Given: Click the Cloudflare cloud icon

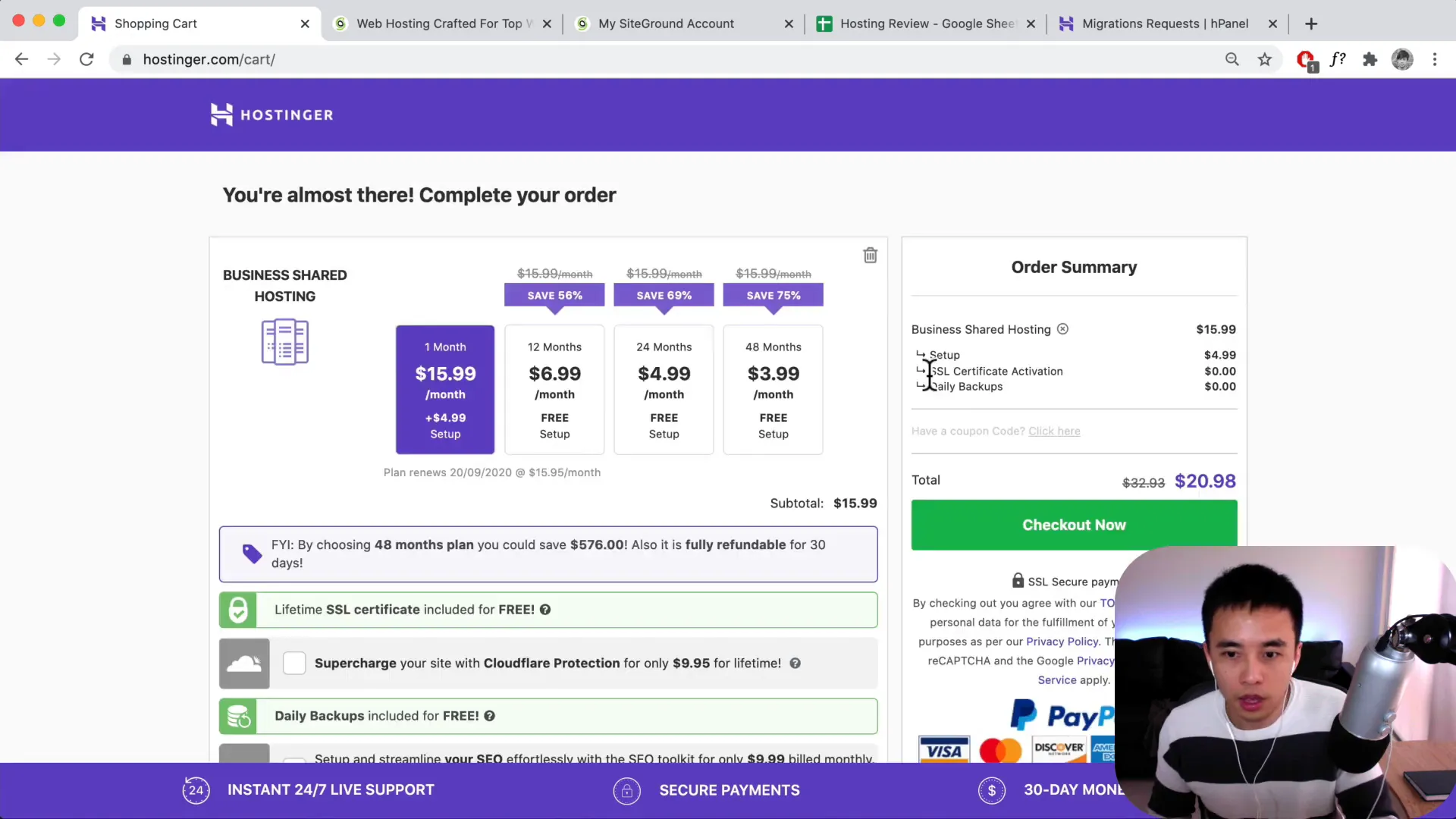Looking at the screenshot, I should pyautogui.click(x=244, y=664).
